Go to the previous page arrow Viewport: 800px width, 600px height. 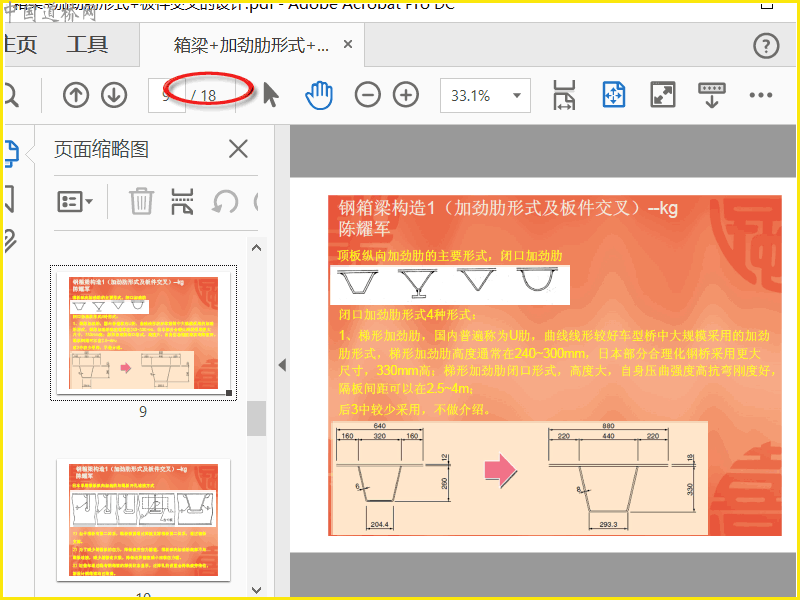(76, 95)
